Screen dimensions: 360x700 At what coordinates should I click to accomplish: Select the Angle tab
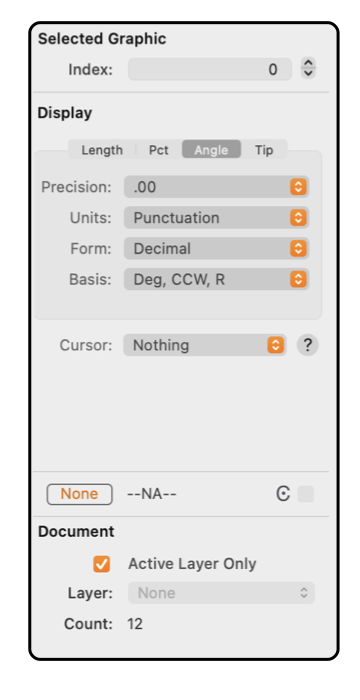pos(211,150)
